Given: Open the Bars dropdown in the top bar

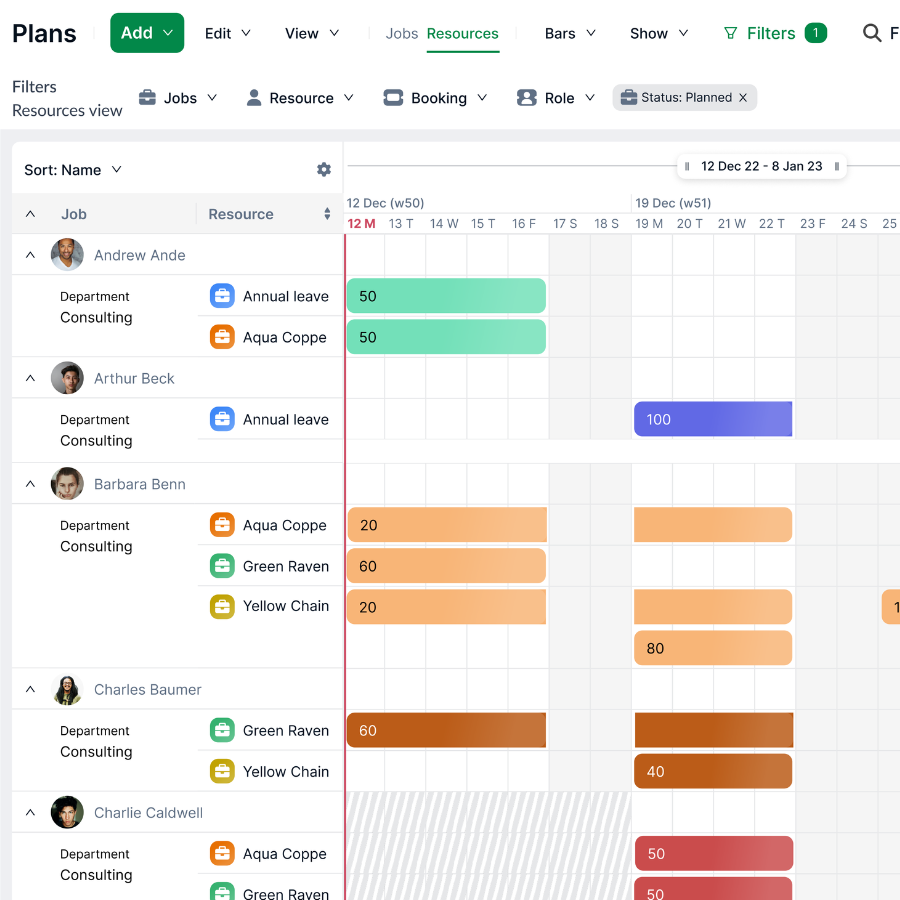Looking at the screenshot, I should click(568, 33).
